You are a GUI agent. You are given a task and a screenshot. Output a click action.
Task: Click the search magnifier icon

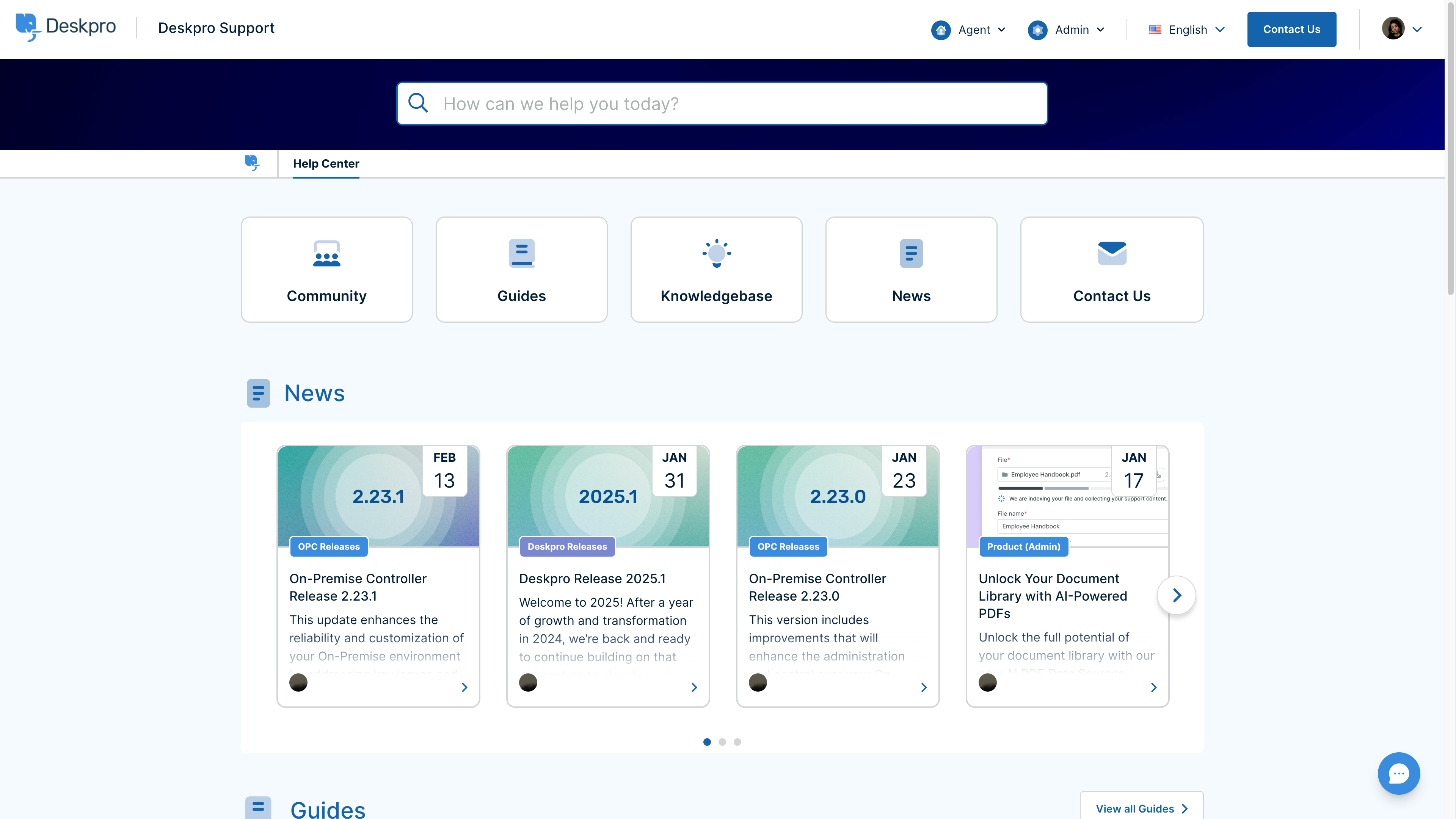click(418, 103)
